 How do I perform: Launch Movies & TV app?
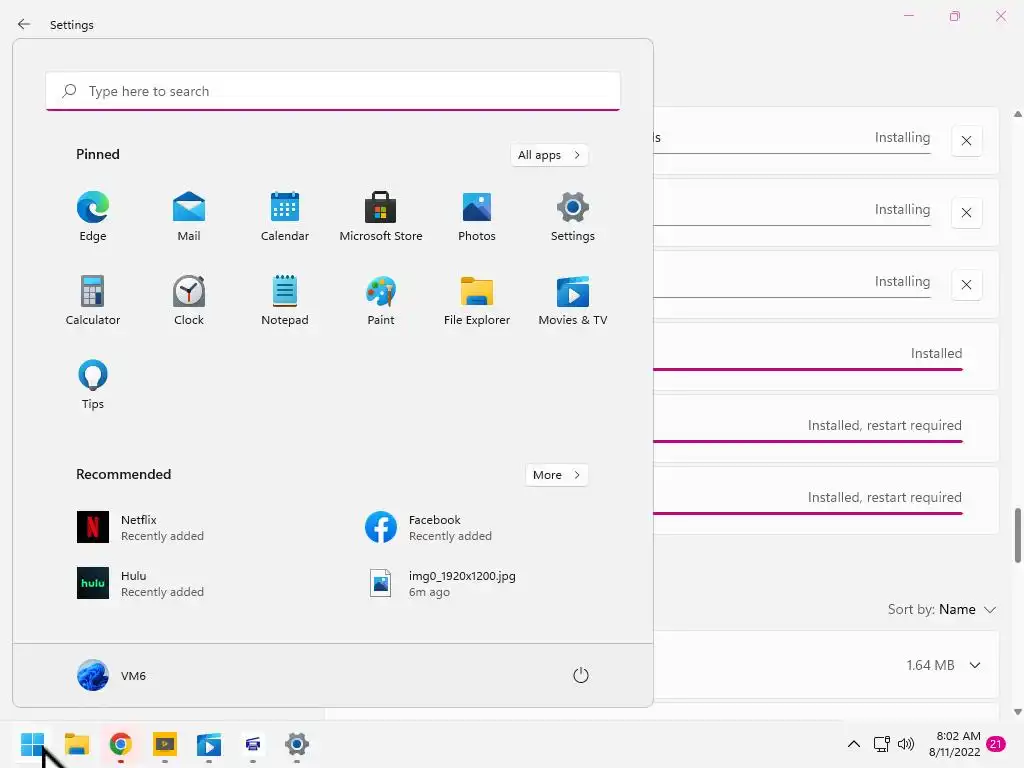[x=573, y=300]
